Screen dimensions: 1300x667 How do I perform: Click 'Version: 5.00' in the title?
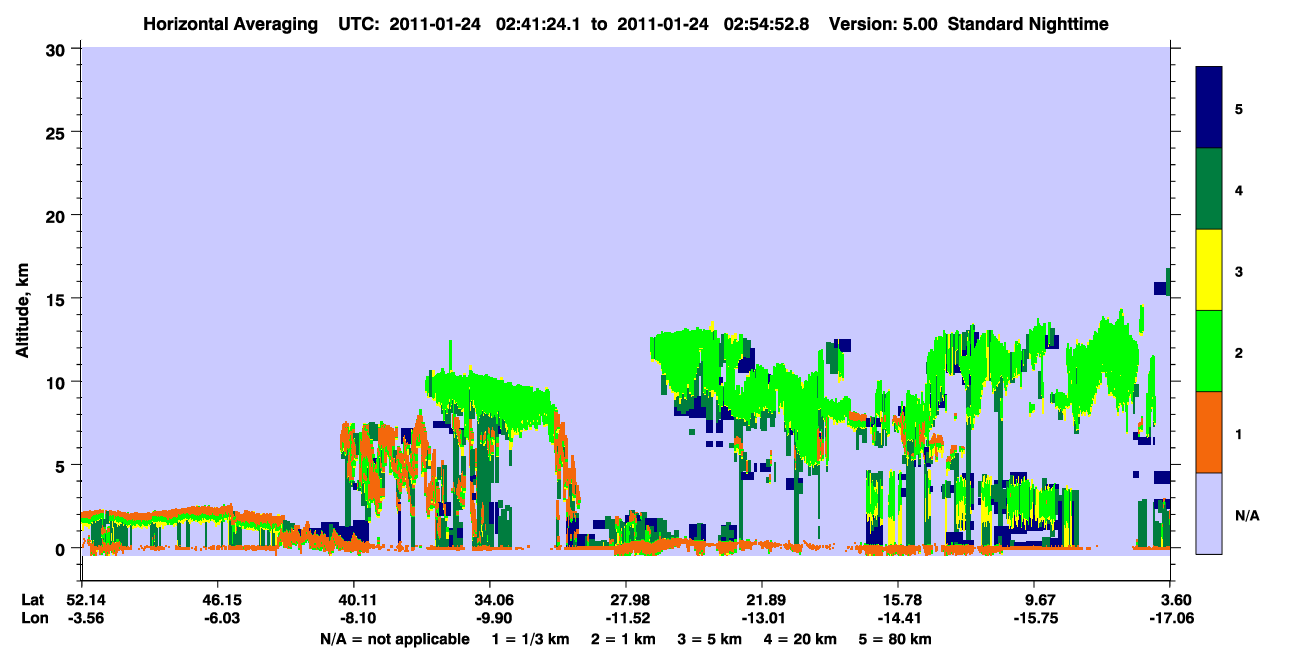(x=883, y=23)
